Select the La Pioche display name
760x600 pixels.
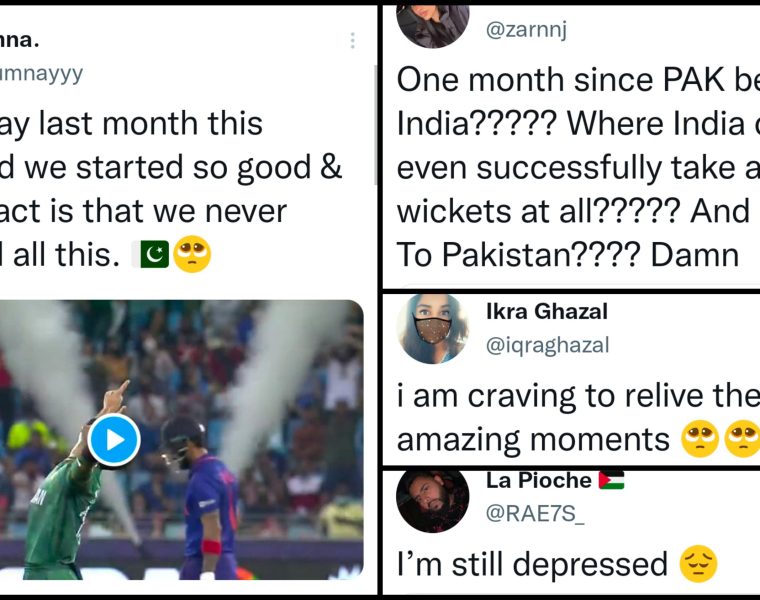click(538, 481)
